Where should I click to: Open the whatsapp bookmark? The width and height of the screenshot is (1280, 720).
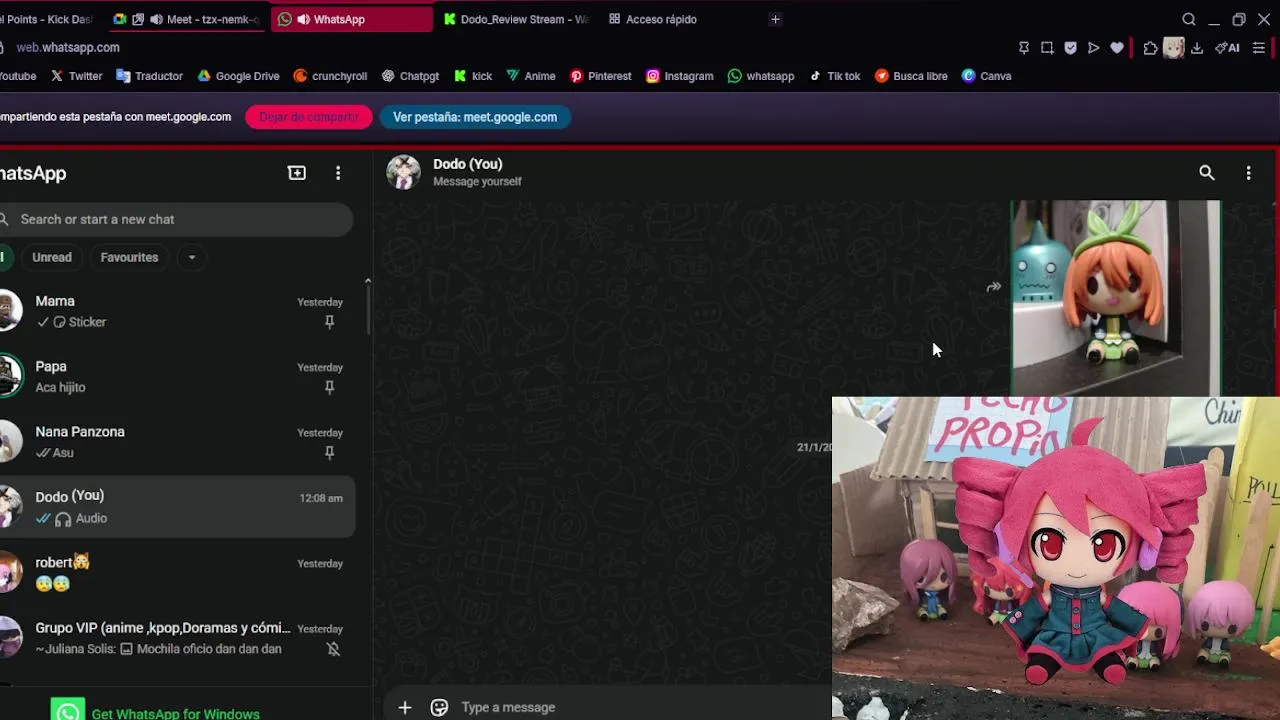pos(761,76)
